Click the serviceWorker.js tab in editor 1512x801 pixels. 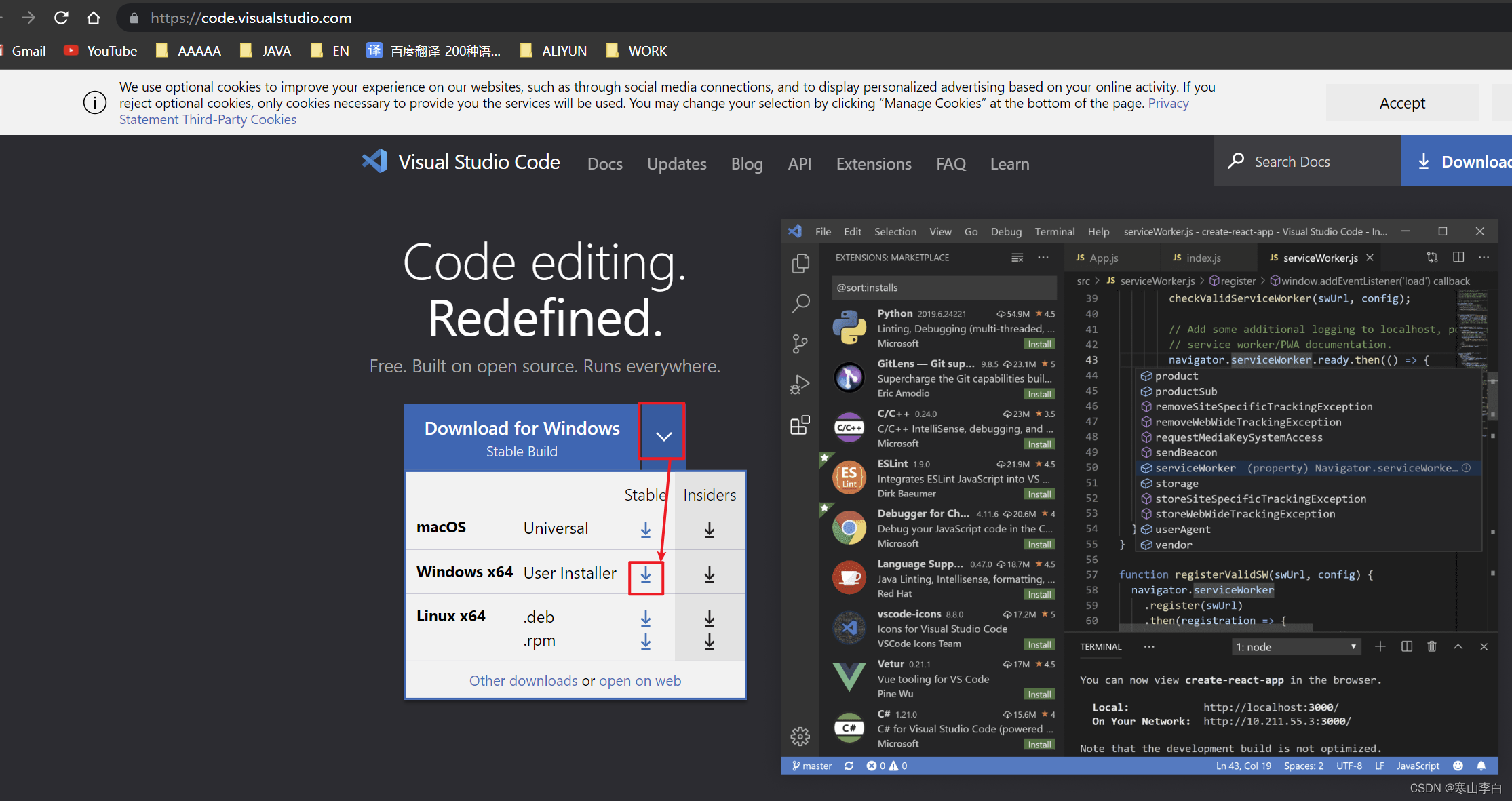(1320, 258)
